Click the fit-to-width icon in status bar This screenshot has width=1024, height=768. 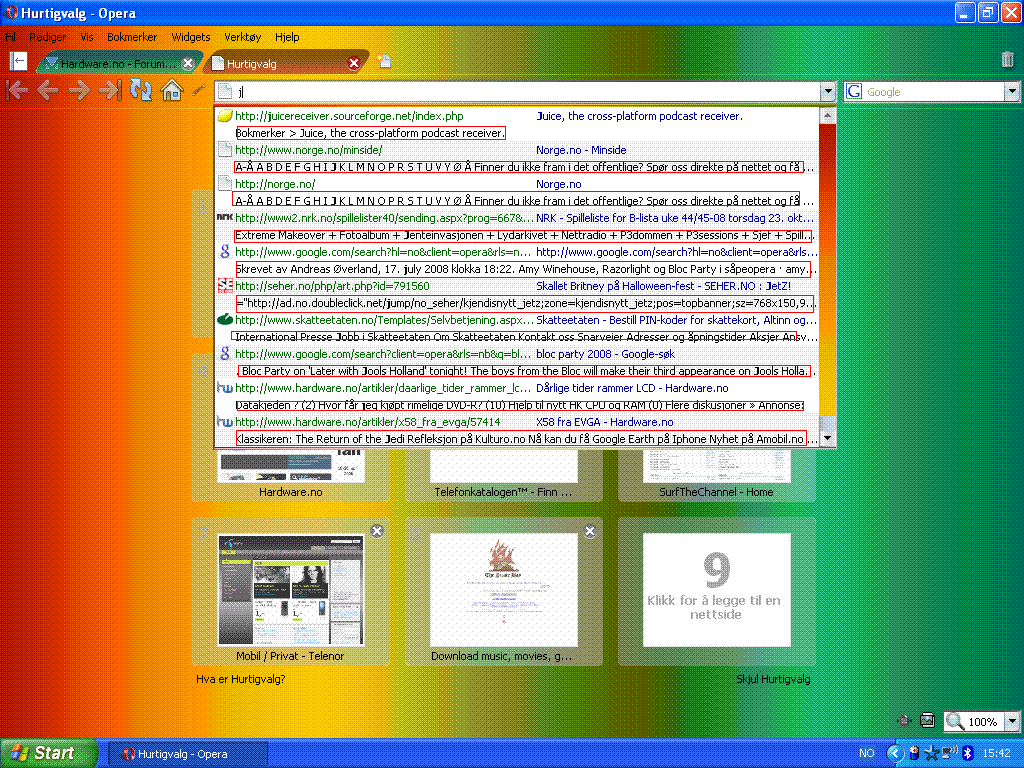pos(904,721)
